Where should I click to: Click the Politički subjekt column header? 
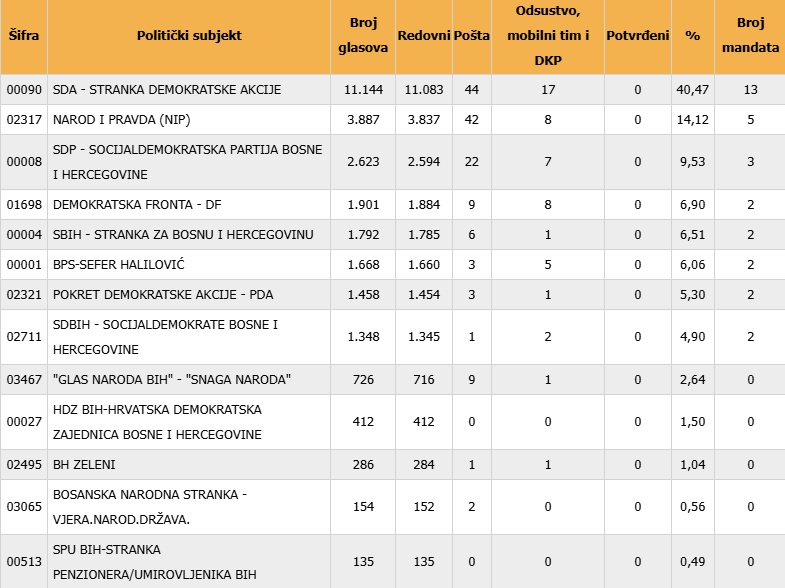(x=189, y=36)
